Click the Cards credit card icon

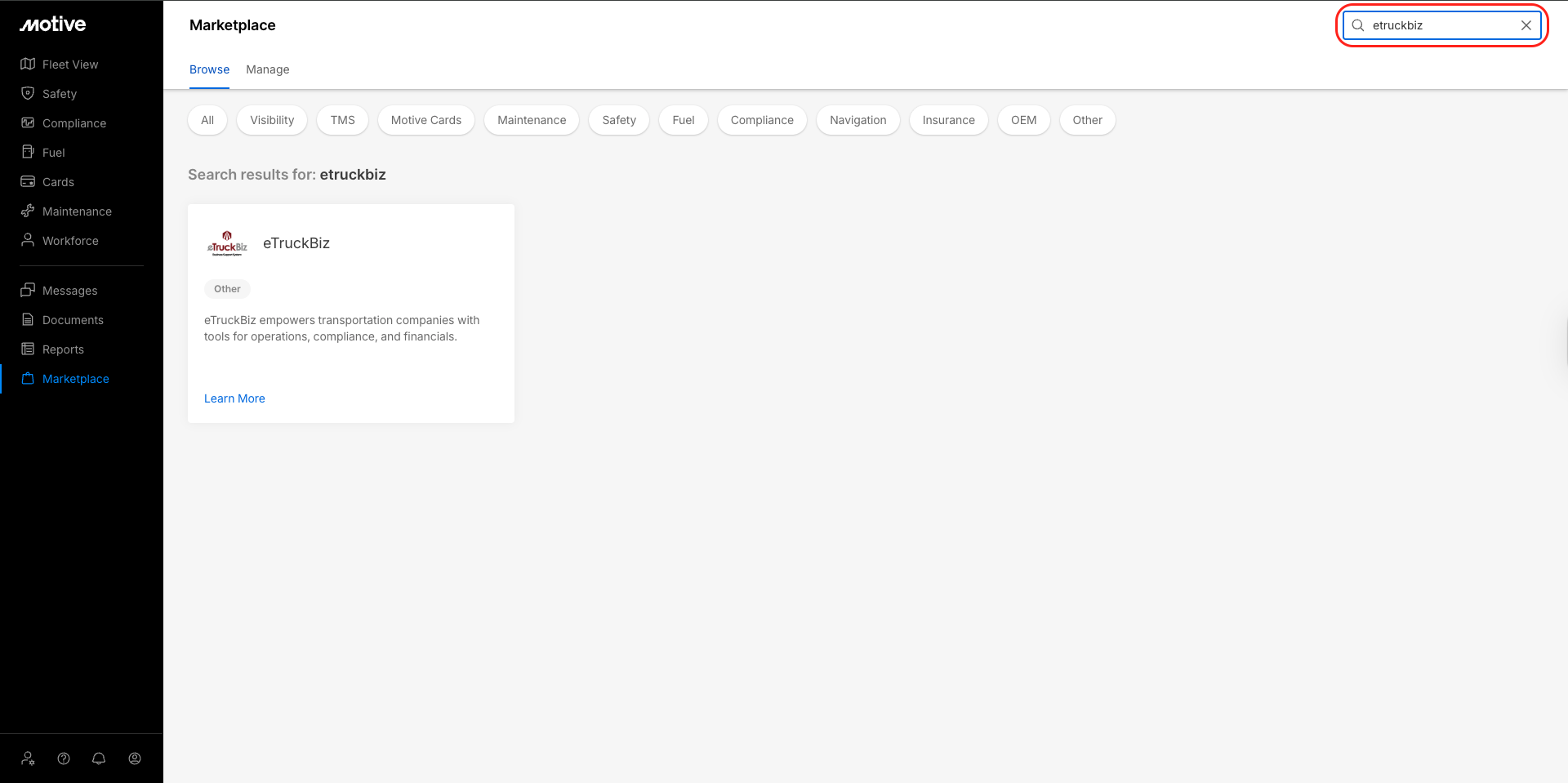[28, 181]
